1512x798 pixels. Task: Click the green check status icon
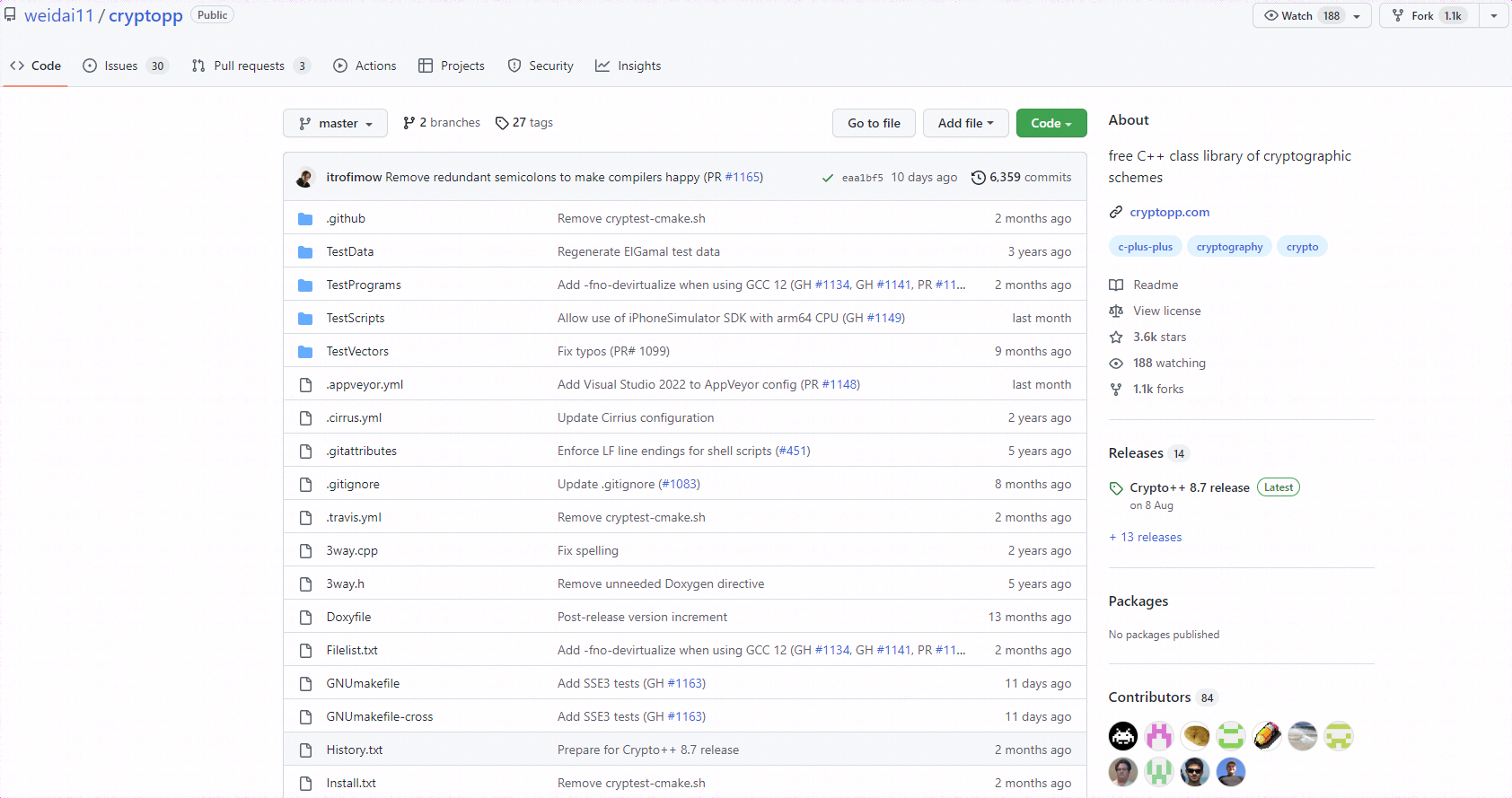(x=828, y=178)
